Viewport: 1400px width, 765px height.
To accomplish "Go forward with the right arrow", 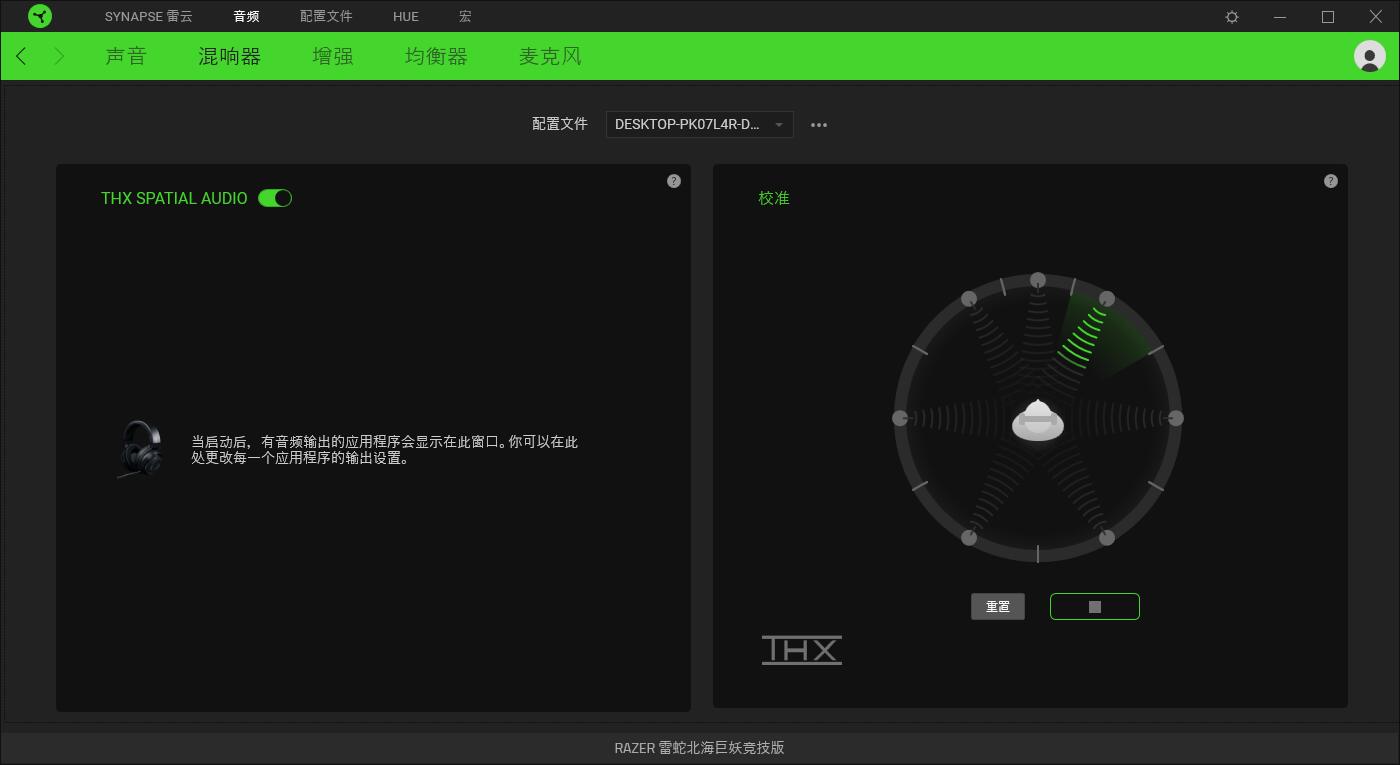I will (59, 56).
